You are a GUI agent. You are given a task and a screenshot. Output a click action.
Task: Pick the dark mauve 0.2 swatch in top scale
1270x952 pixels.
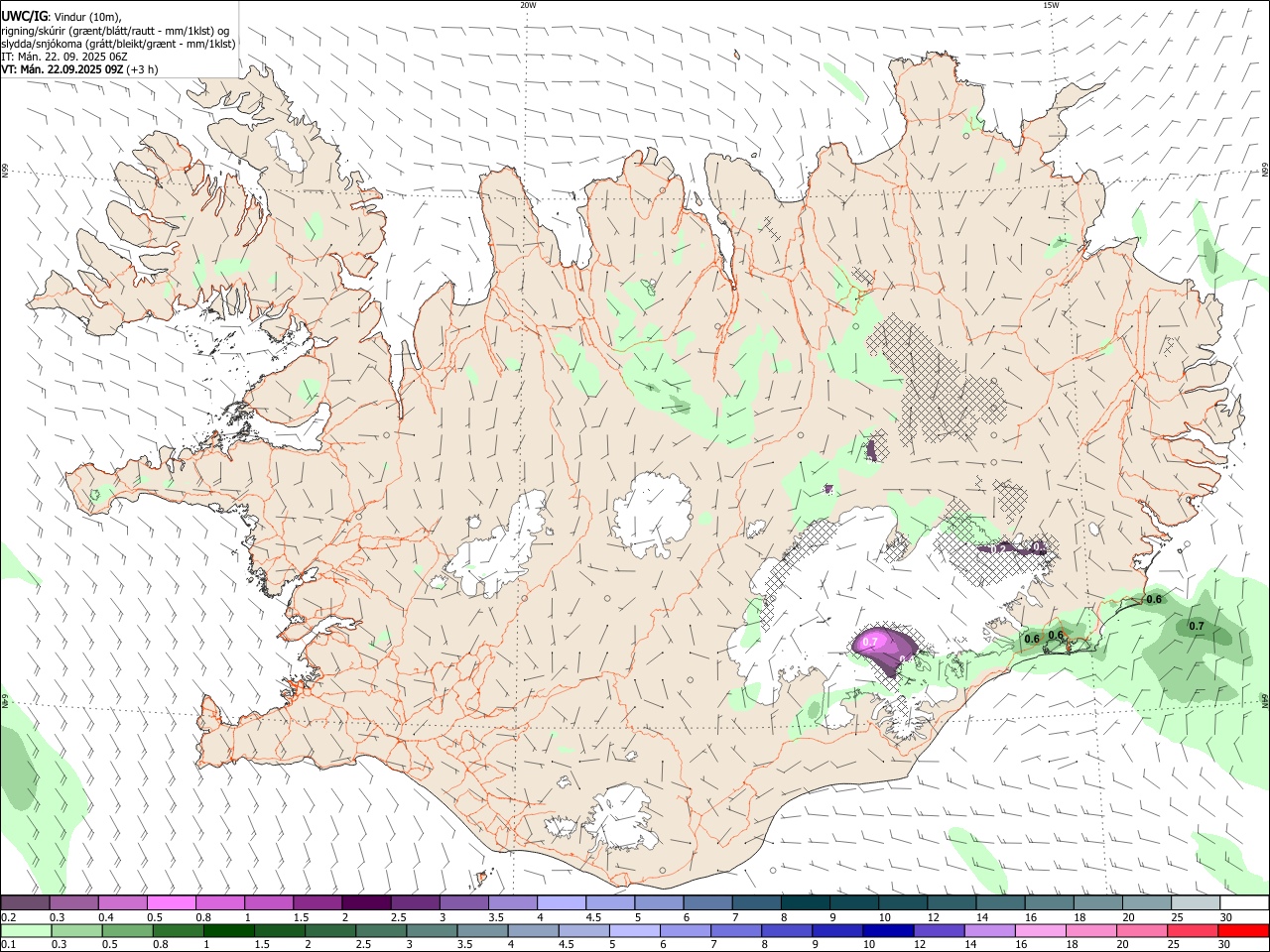(x=25, y=903)
